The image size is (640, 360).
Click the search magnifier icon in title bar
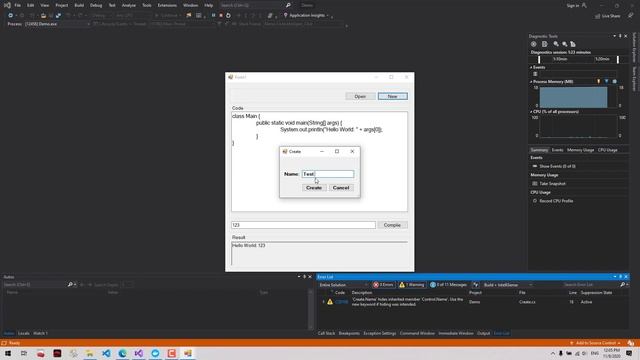[x=288, y=5]
